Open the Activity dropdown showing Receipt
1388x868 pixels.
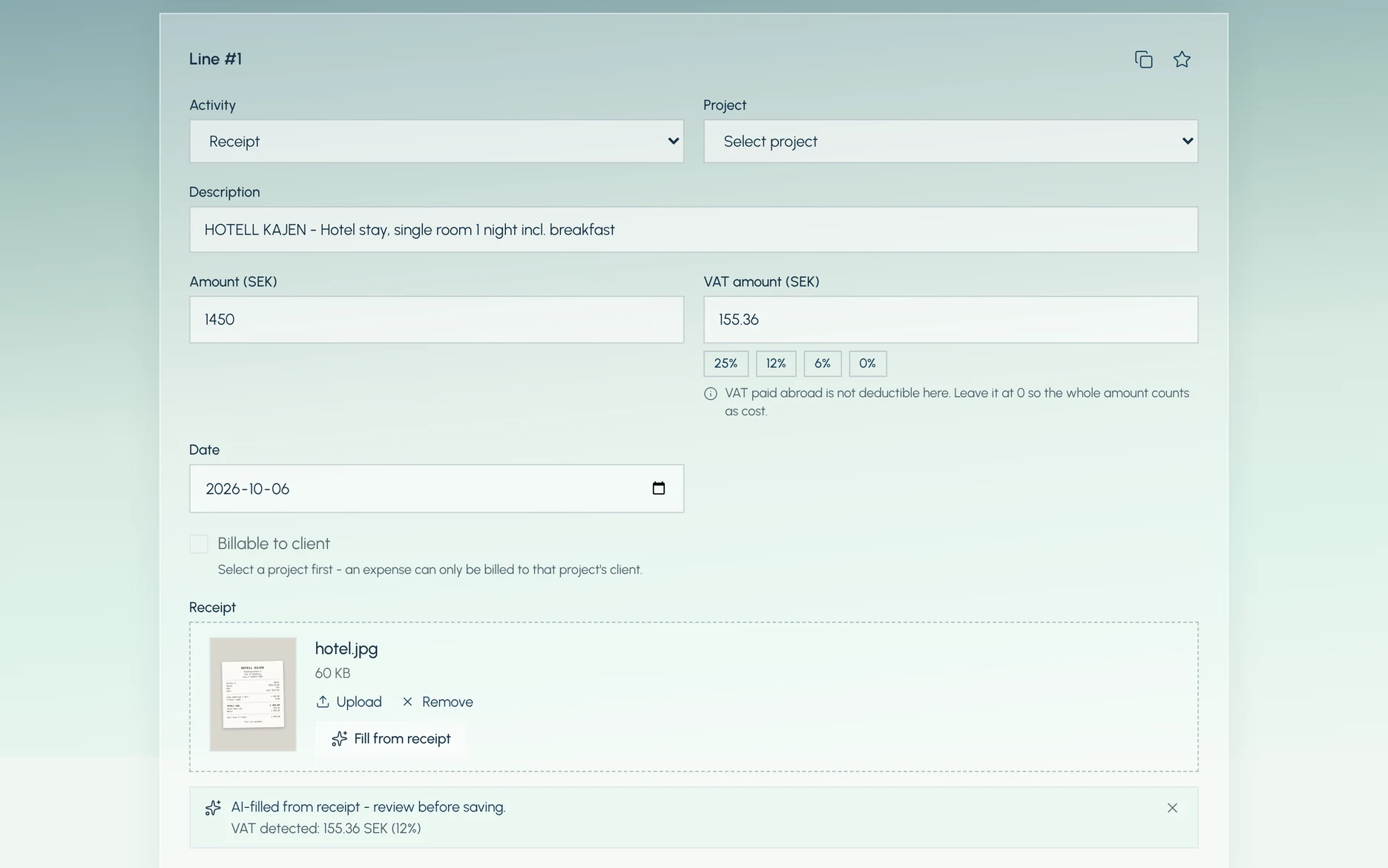pyautogui.click(x=436, y=141)
